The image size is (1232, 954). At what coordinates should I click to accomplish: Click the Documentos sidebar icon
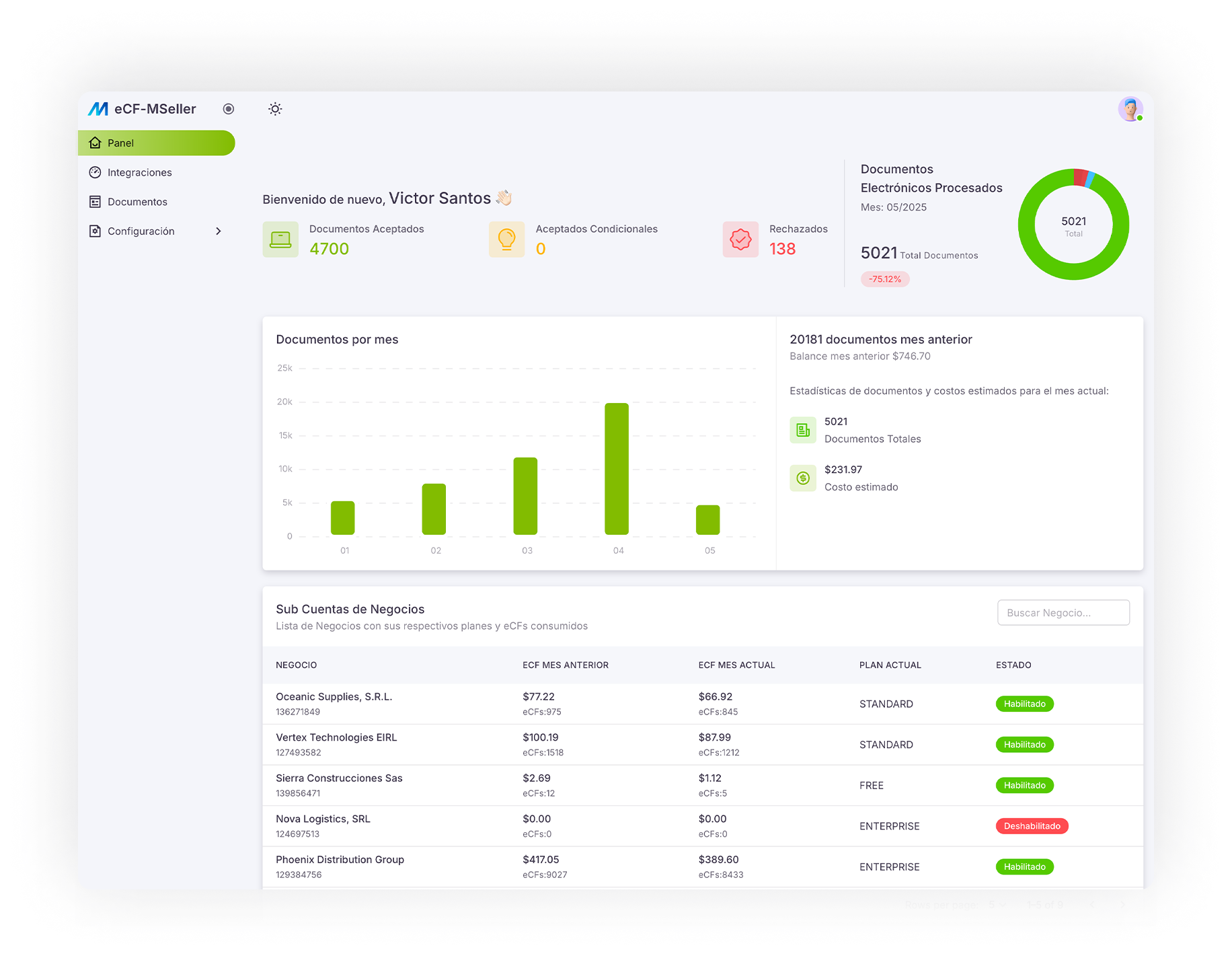click(x=95, y=202)
